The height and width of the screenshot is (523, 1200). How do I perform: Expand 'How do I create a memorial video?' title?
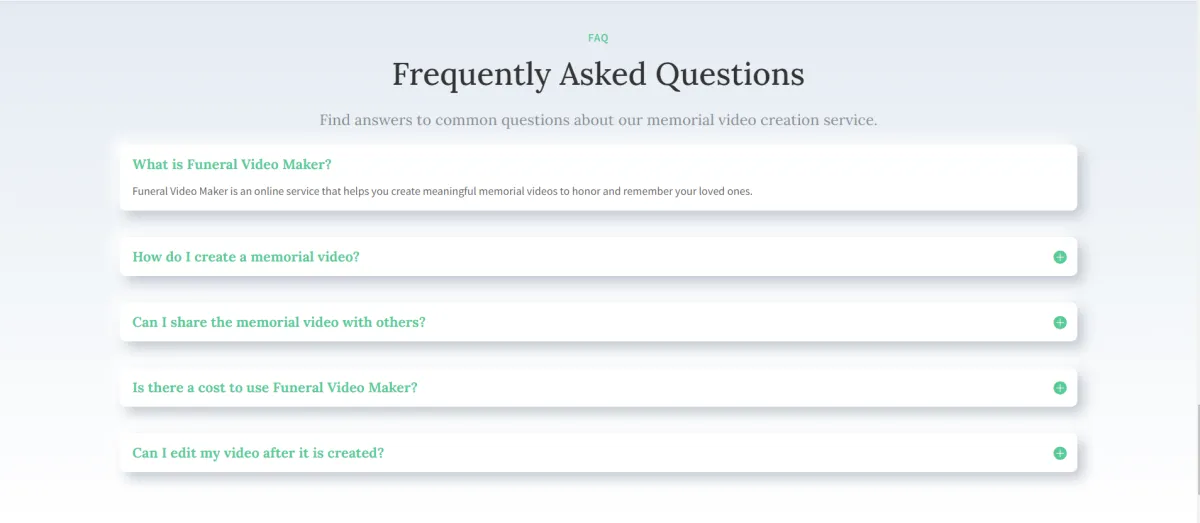(246, 257)
